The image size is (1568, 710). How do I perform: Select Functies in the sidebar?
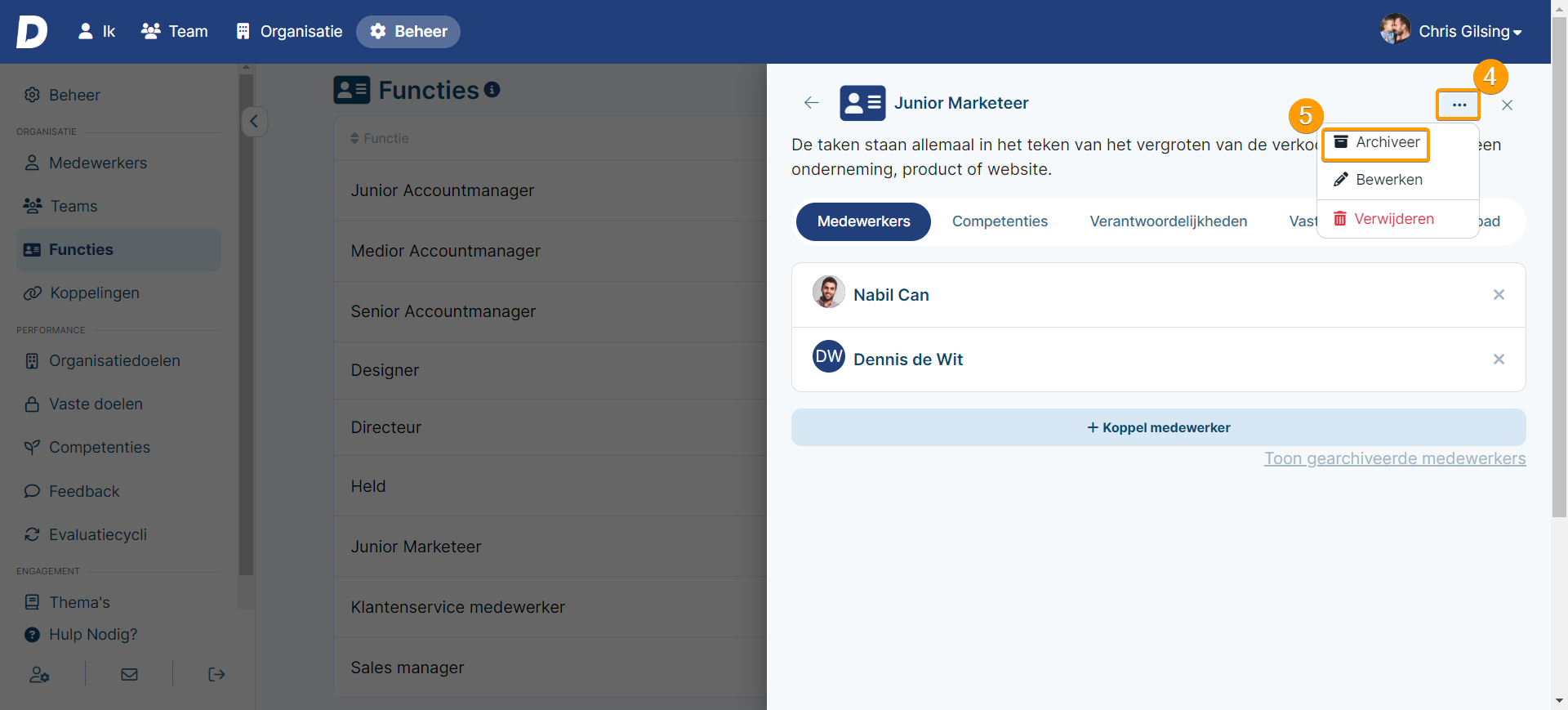pos(118,249)
